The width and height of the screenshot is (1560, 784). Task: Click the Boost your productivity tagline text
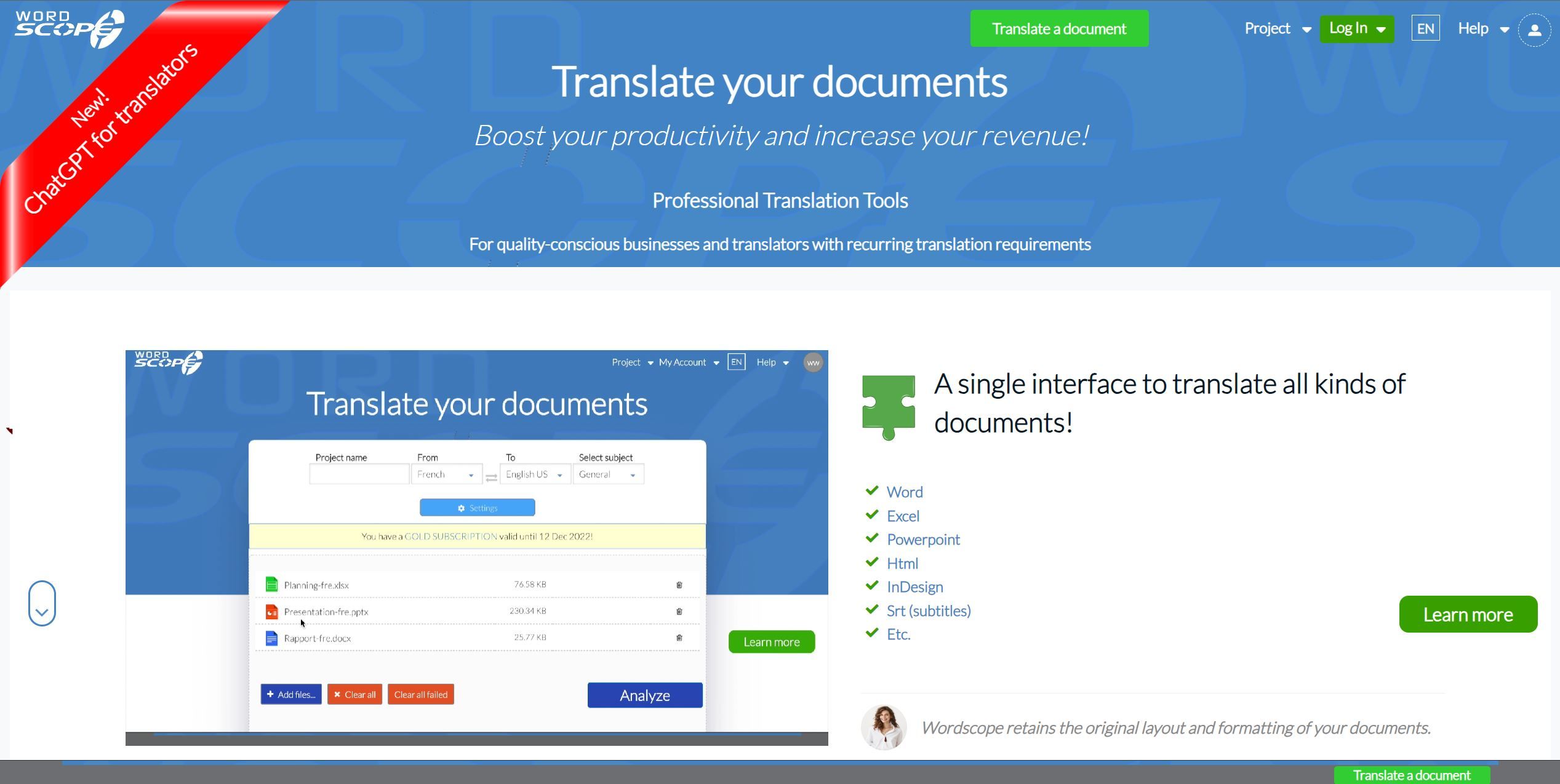click(x=782, y=135)
